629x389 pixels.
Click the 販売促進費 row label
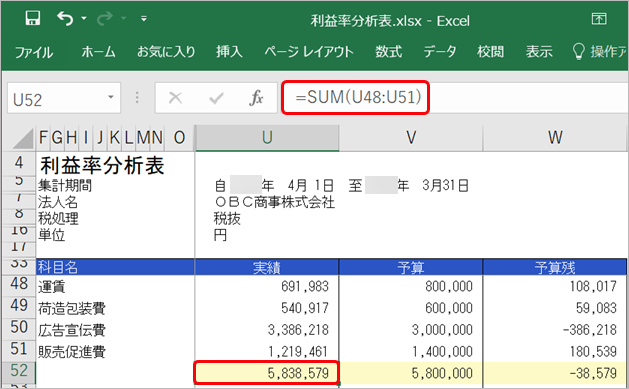[72, 352]
